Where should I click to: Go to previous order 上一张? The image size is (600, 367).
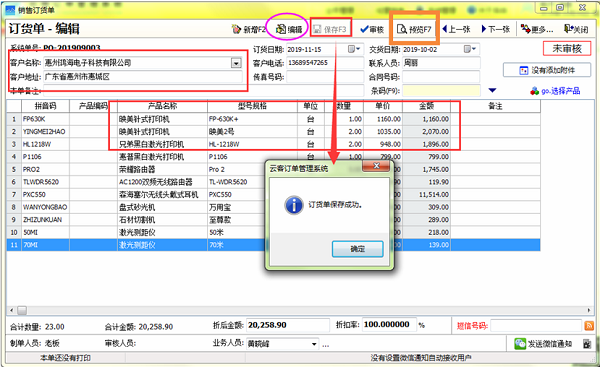click(x=456, y=29)
